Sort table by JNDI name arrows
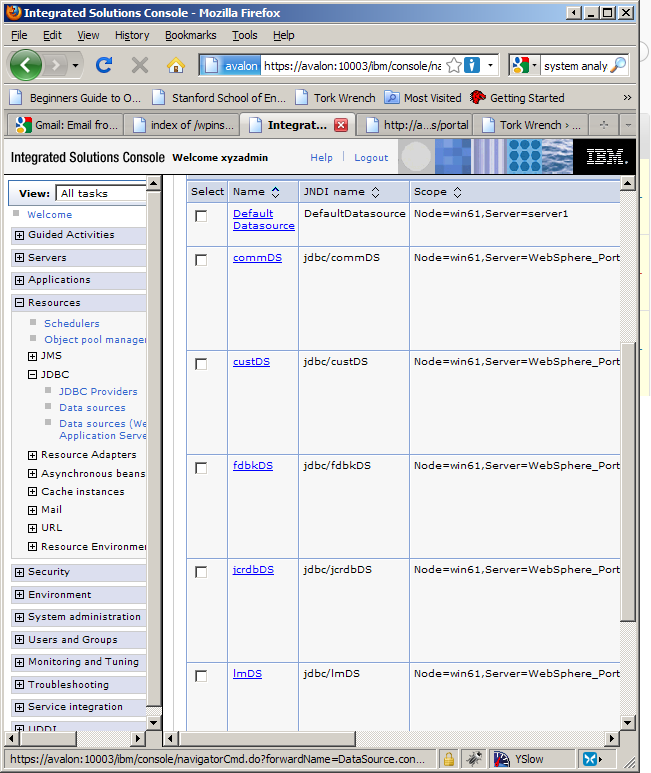The image size is (651, 773). 376,192
